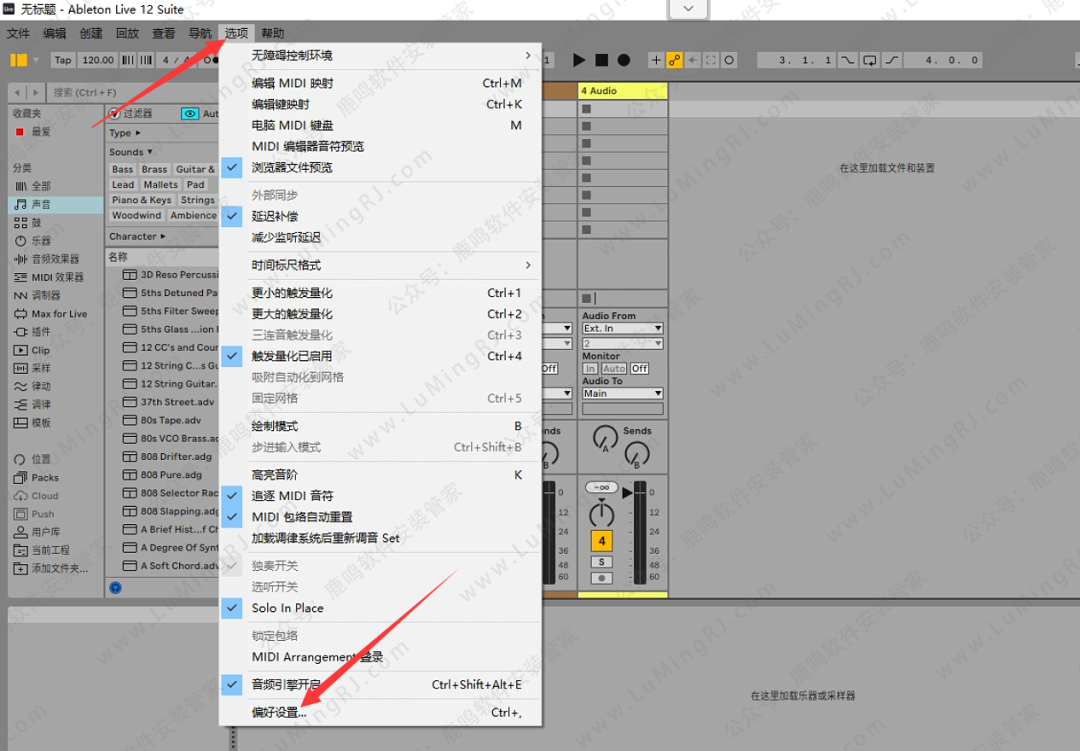Click the Re-enable Automation arrow icon
This screenshot has height=751, width=1080.
tap(693, 60)
